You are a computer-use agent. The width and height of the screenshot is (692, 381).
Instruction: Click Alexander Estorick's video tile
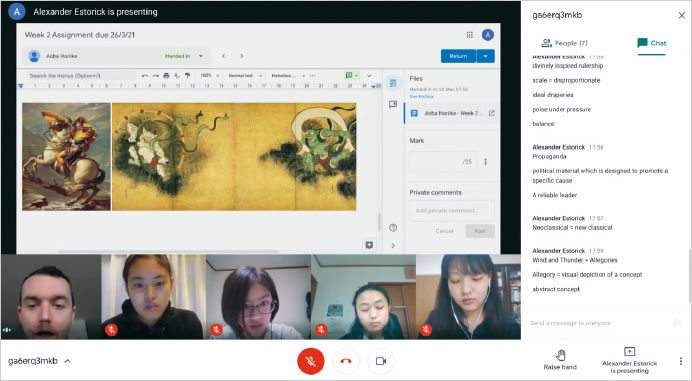51,297
